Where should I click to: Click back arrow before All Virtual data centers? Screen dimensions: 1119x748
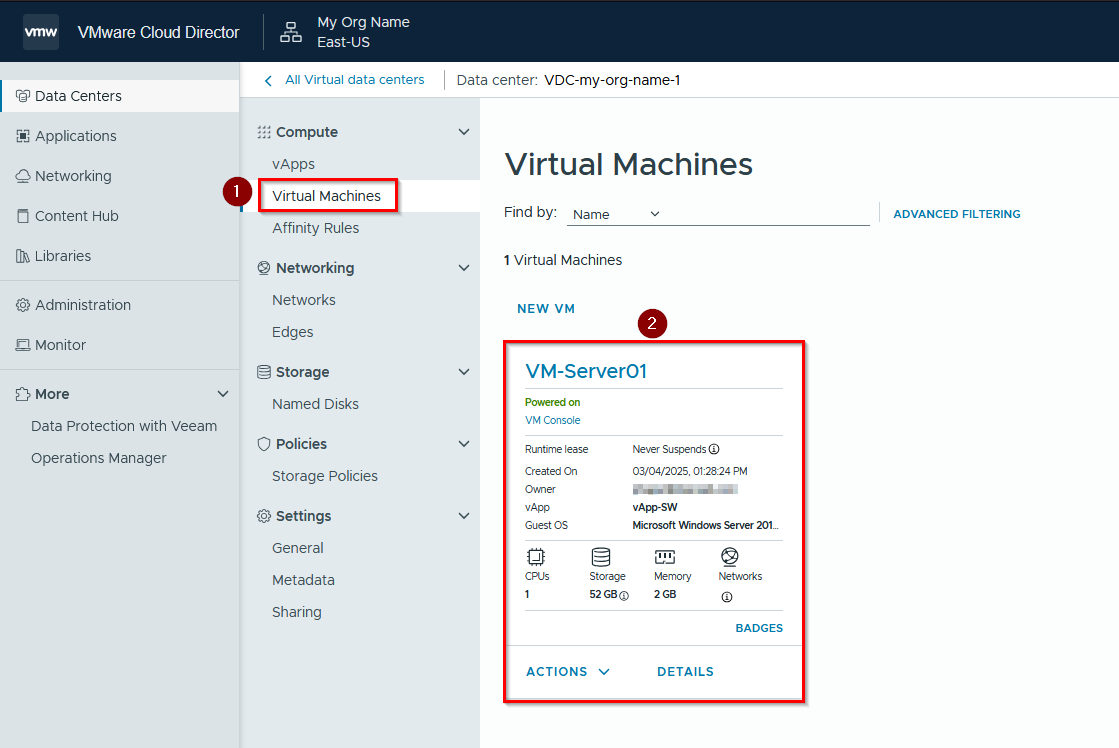[x=268, y=81]
